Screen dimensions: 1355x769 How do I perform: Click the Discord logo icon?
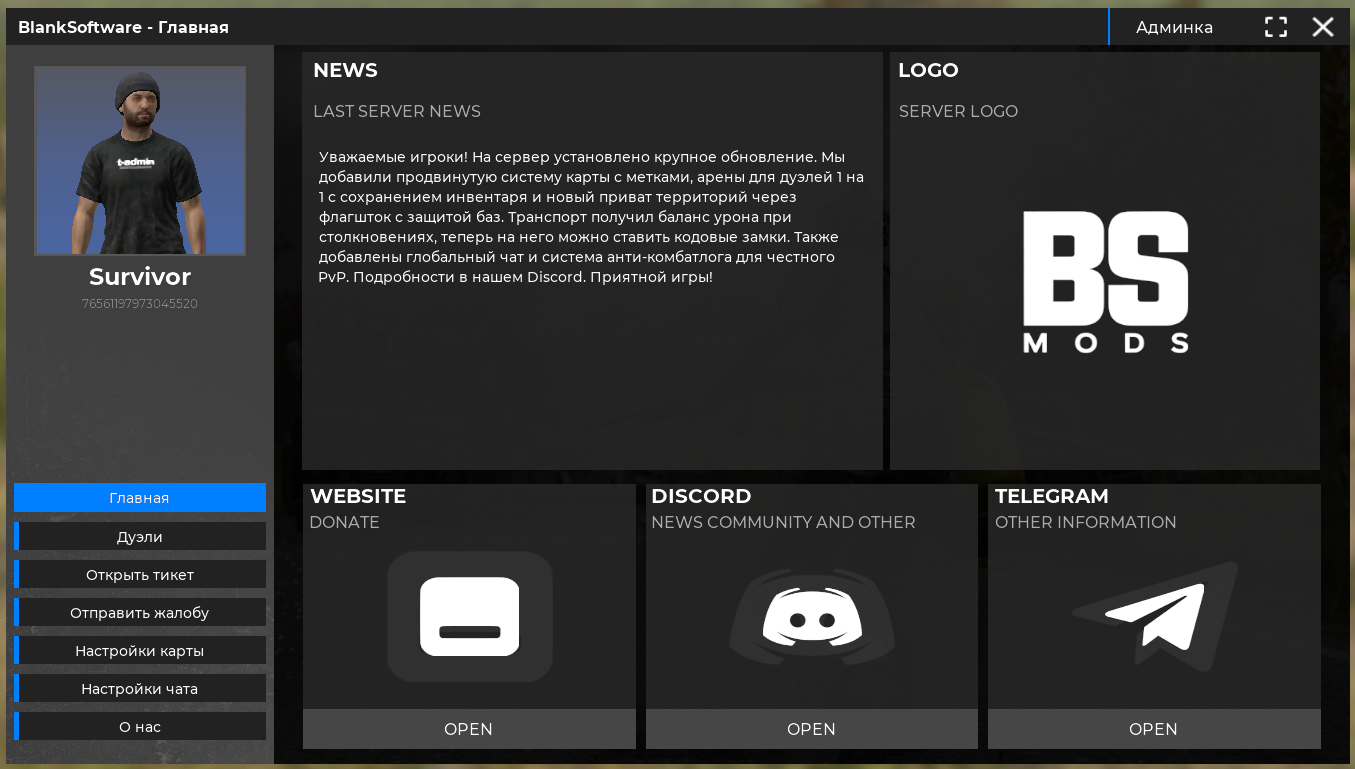point(812,616)
